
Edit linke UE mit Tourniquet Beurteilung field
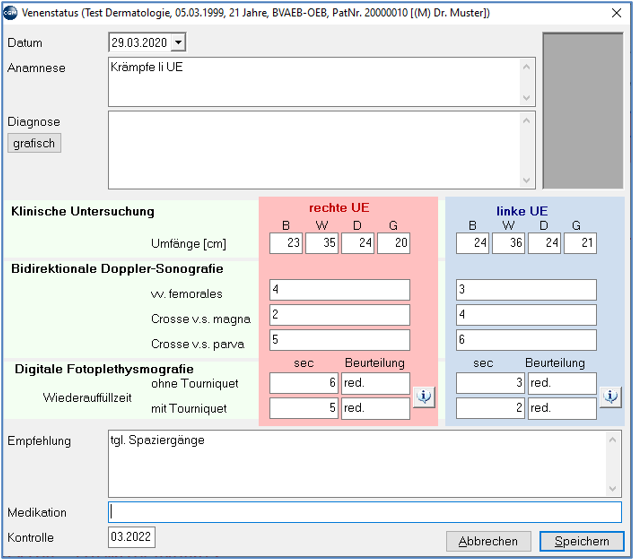pos(562,408)
